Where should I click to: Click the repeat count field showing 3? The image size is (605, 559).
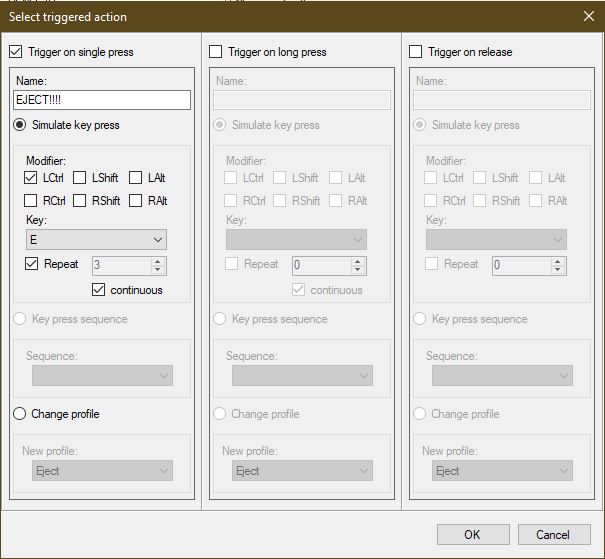(x=121, y=265)
